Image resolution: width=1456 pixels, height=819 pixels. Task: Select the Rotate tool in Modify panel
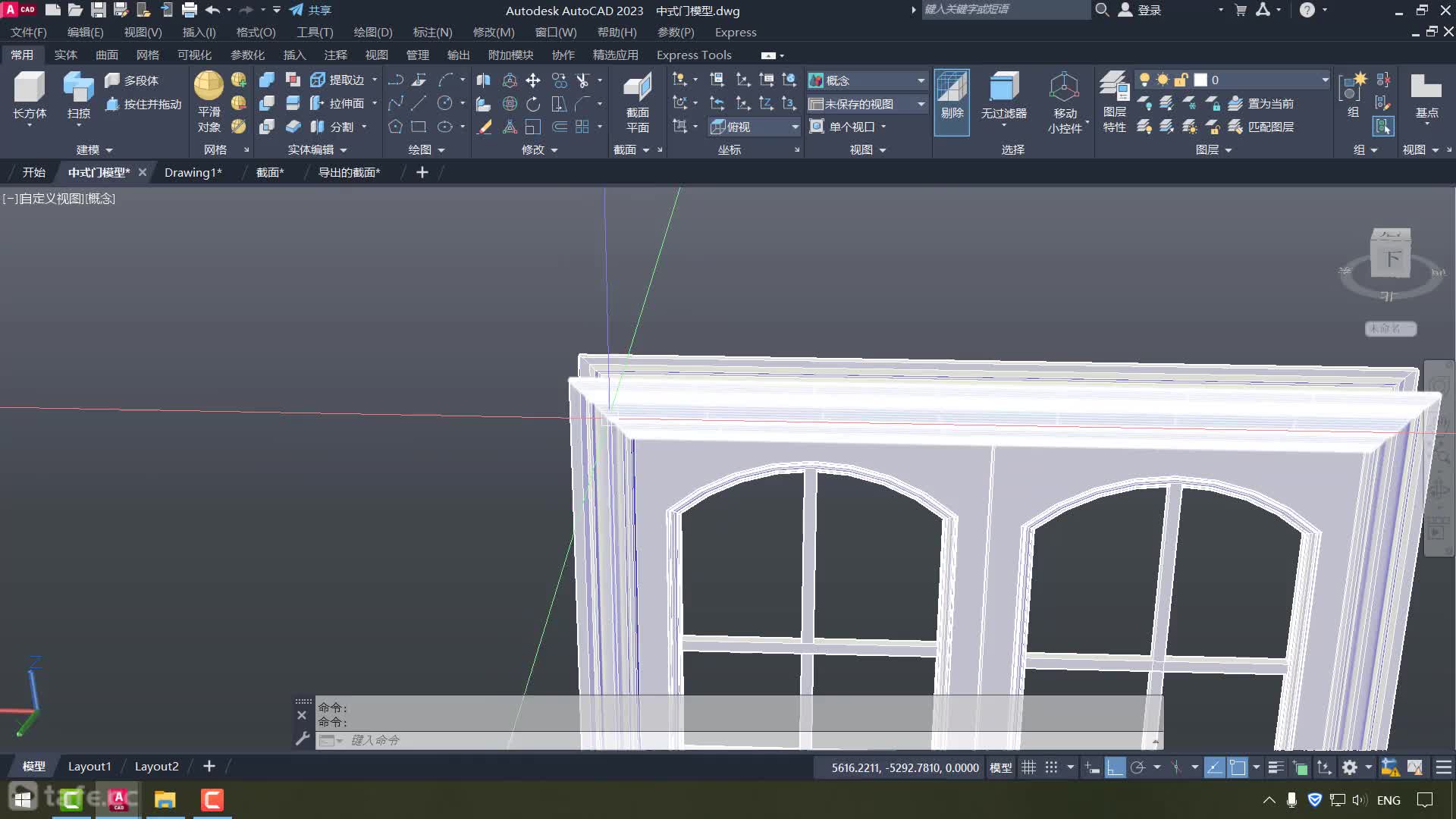tap(533, 103)
